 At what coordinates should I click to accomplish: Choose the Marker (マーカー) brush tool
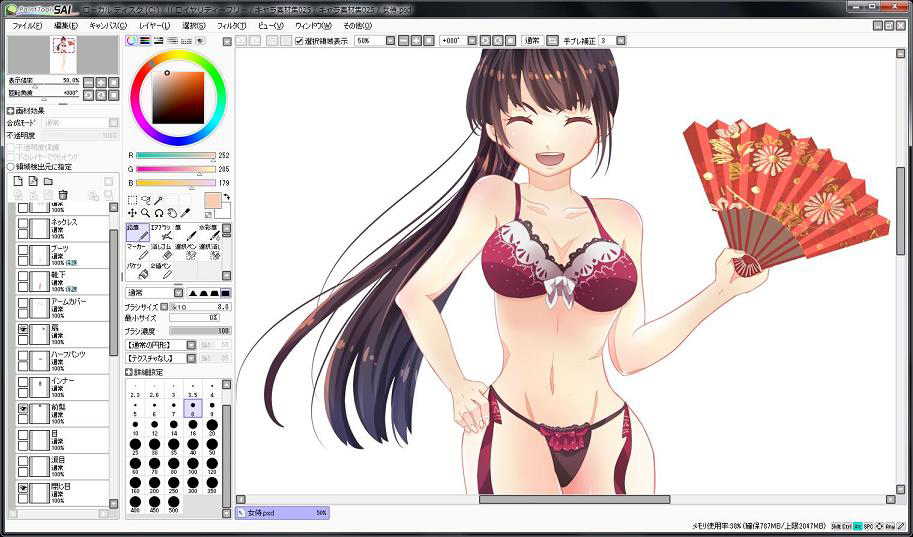pyautogui.click(x=137, y=251)
